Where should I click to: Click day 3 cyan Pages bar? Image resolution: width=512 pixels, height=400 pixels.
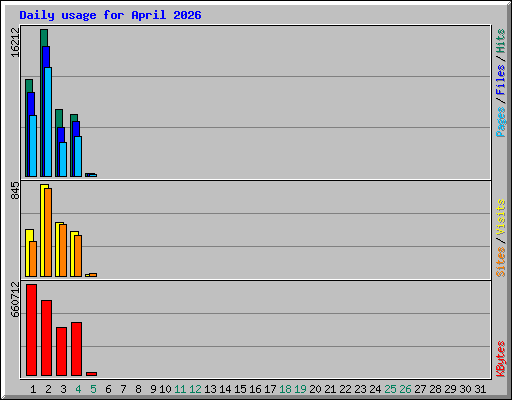(x=63, y=159)
